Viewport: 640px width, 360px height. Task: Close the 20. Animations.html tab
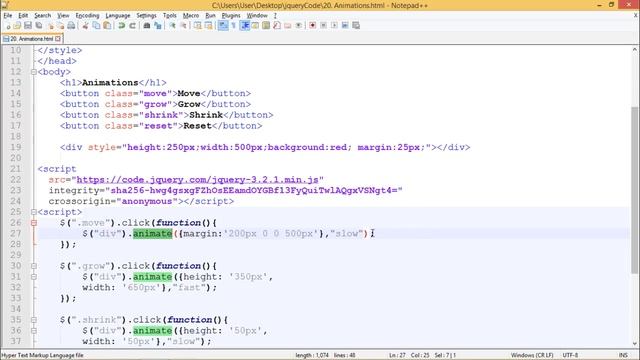coord(58,39)
